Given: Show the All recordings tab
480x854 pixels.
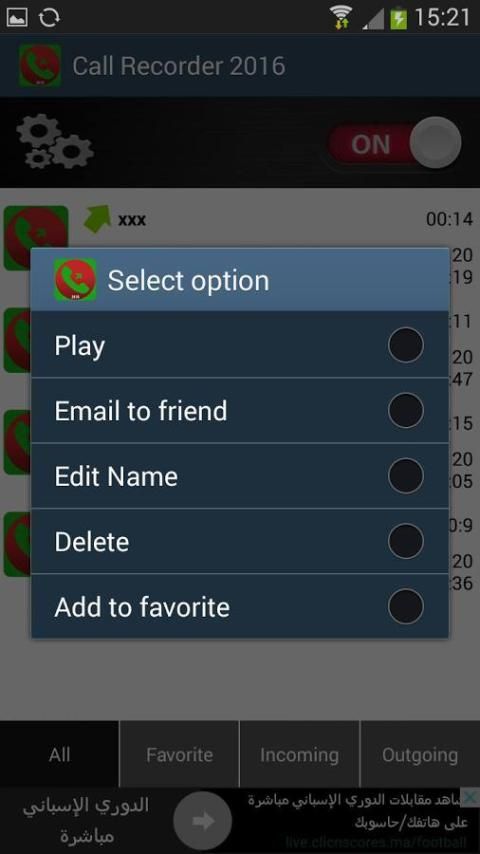Looking at the screenshot, I should pos(59,754).
